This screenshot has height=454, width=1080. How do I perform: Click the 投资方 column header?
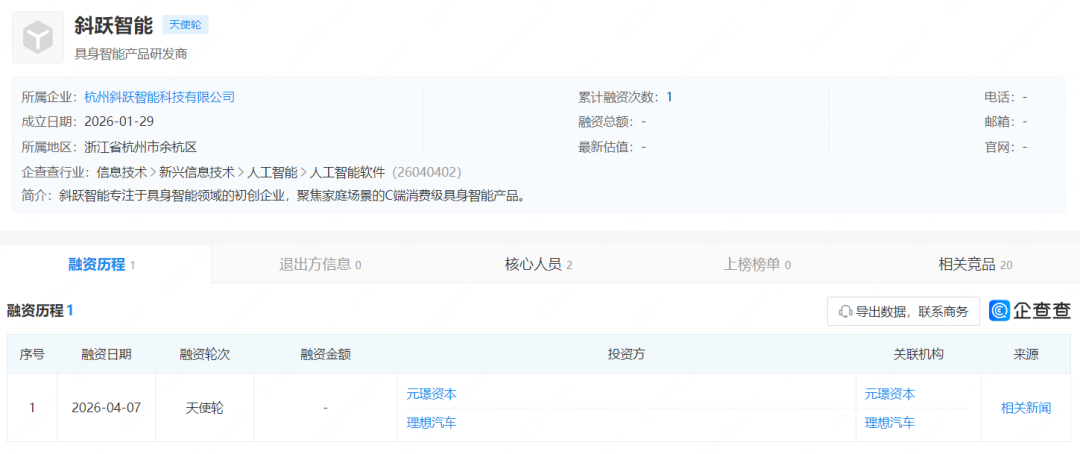tap(626, 354)
